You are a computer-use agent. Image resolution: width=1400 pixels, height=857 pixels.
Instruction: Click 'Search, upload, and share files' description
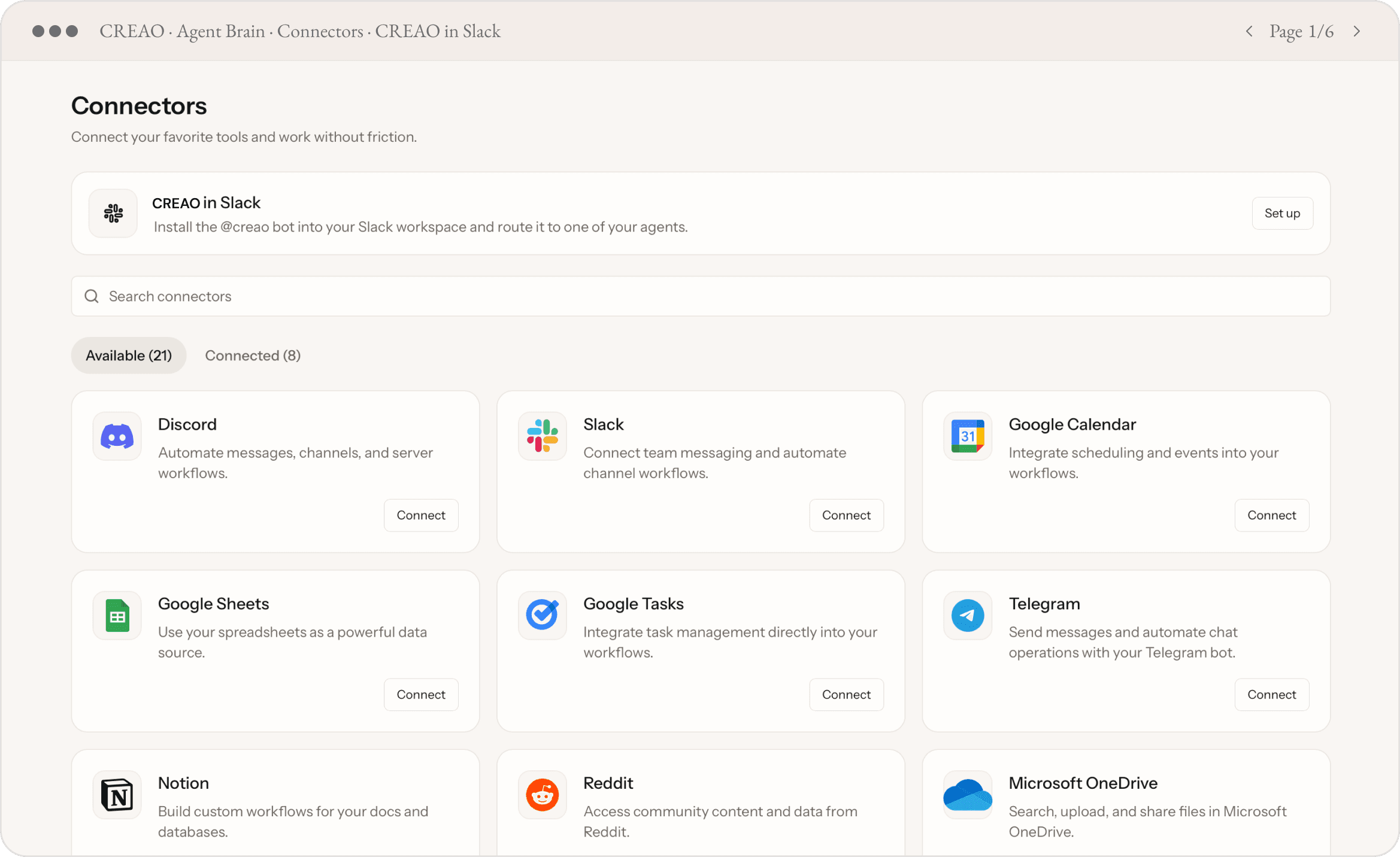pyautogui.click(x=1148, y=822)
